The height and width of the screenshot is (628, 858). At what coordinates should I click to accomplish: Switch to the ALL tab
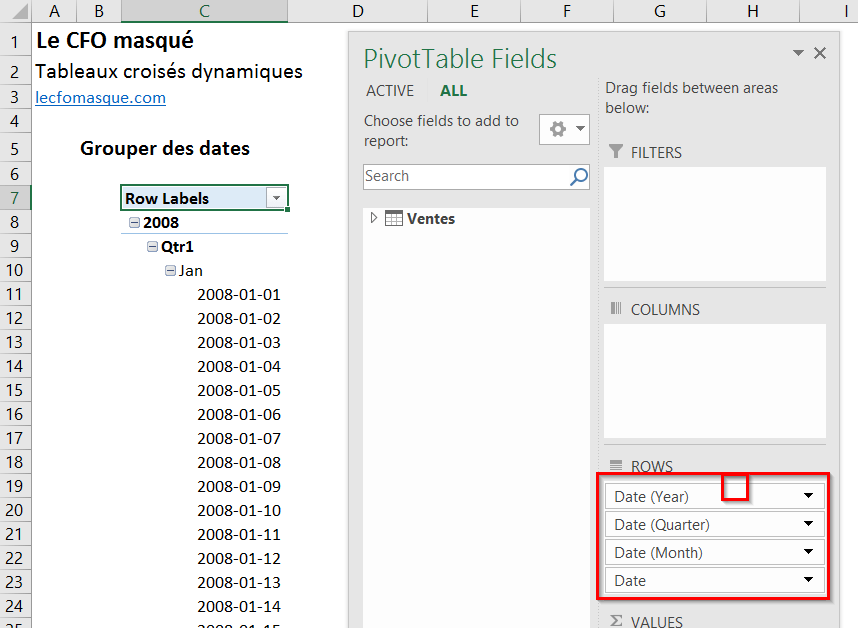pyautogui.click(x=453, y=91)
